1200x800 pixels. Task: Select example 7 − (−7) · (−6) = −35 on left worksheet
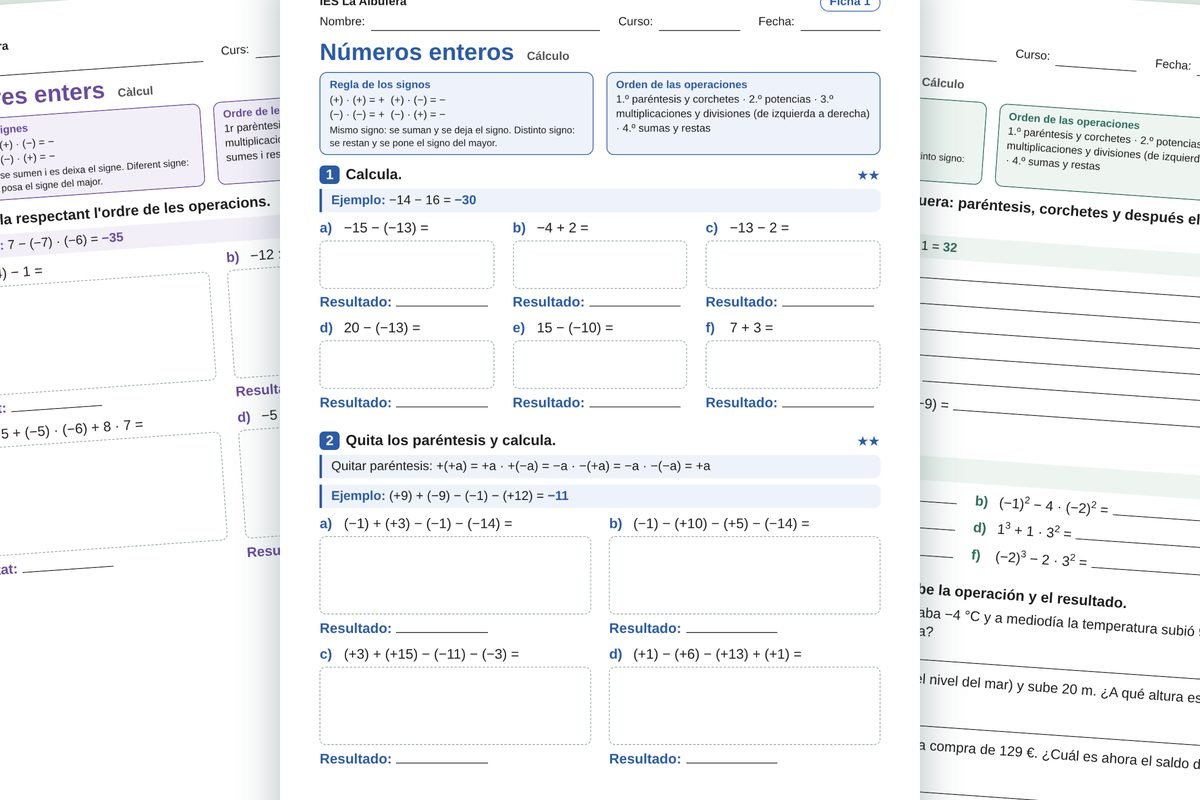pos(65,241)
